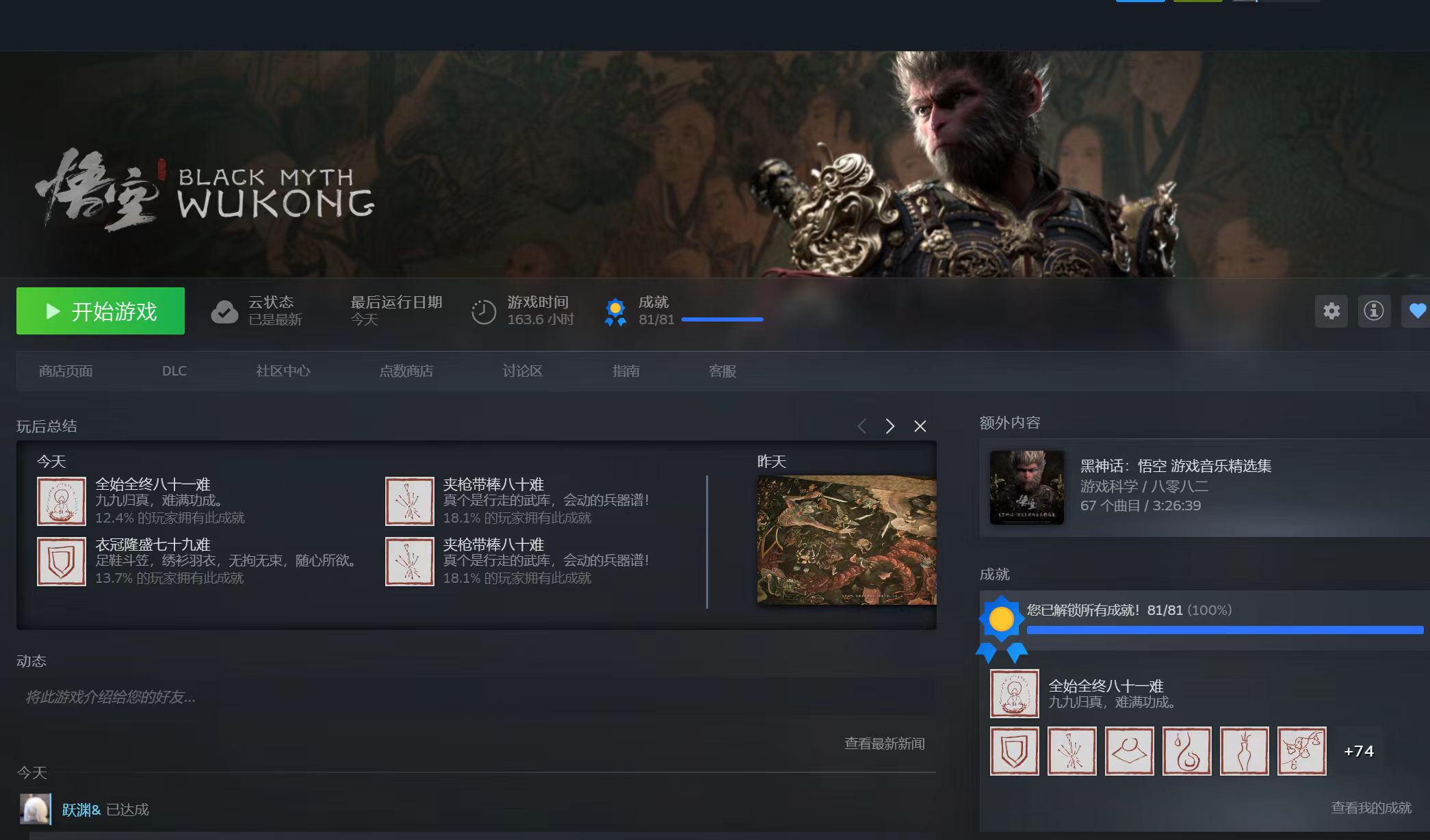Image resolution: width=1430 pixels, height=840 pixels.
Task: Go to previous post-game summary page
Action: (862, 426)
